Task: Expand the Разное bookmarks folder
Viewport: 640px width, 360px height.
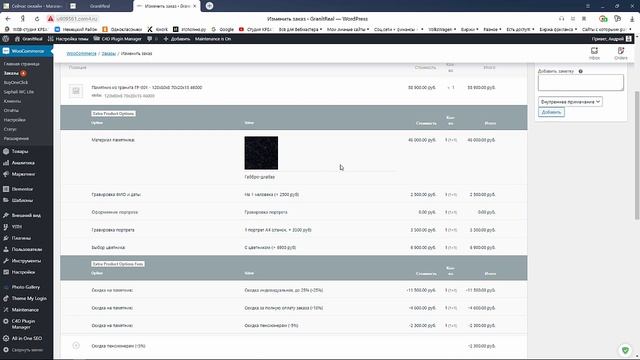Action: [492, 29]
